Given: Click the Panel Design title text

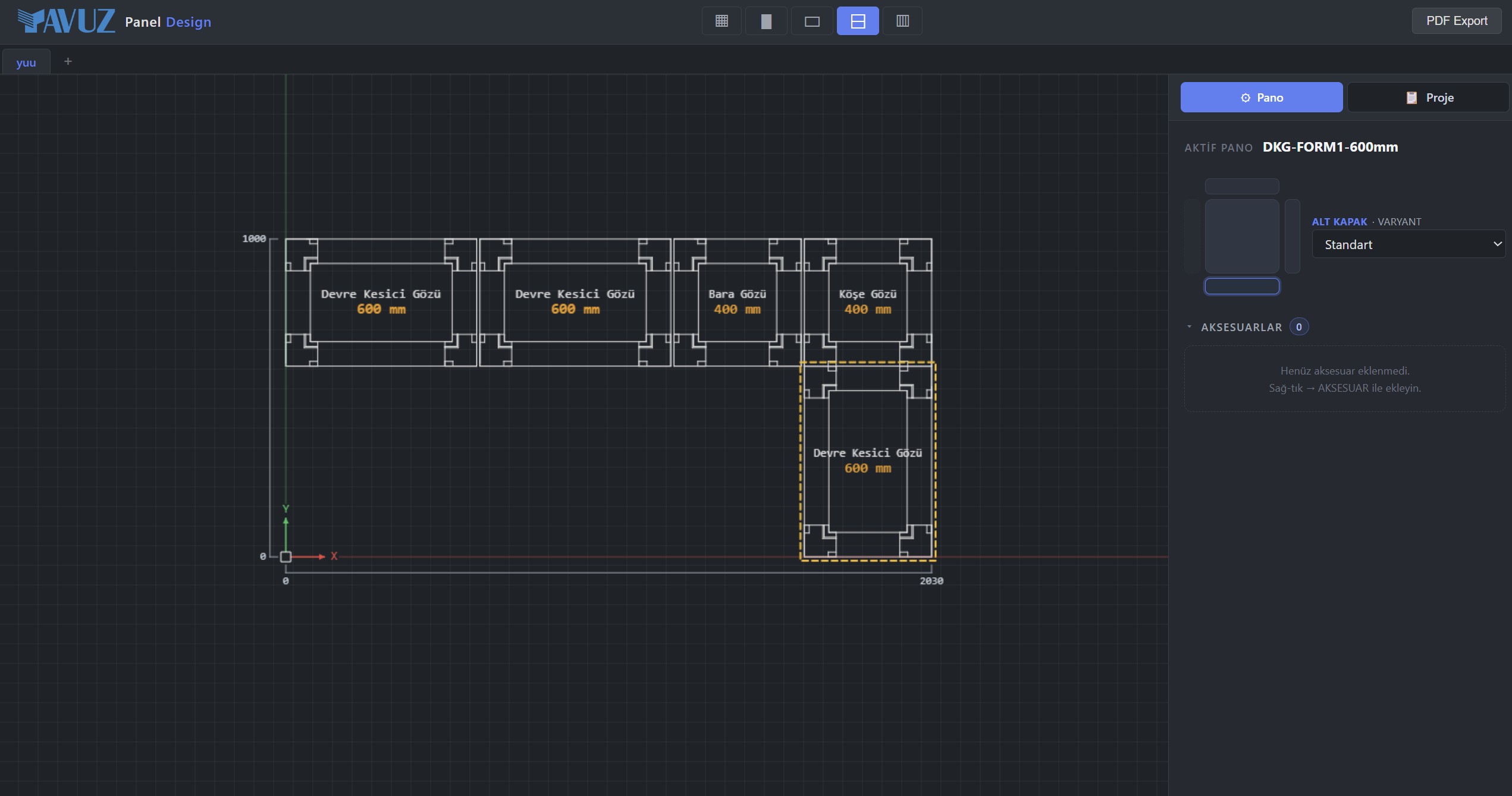Looking at the screenshot, I should coord(168,22).
